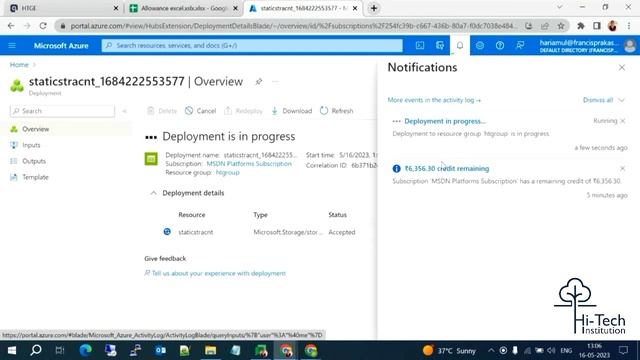Screen dimensions: 640x360
Task: Open the portal Settings gear
Action: coord(480,45)
